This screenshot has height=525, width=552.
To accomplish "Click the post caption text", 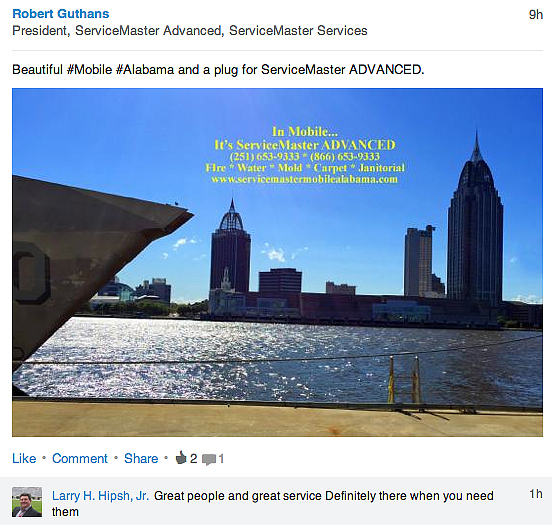I will [218, 70].
